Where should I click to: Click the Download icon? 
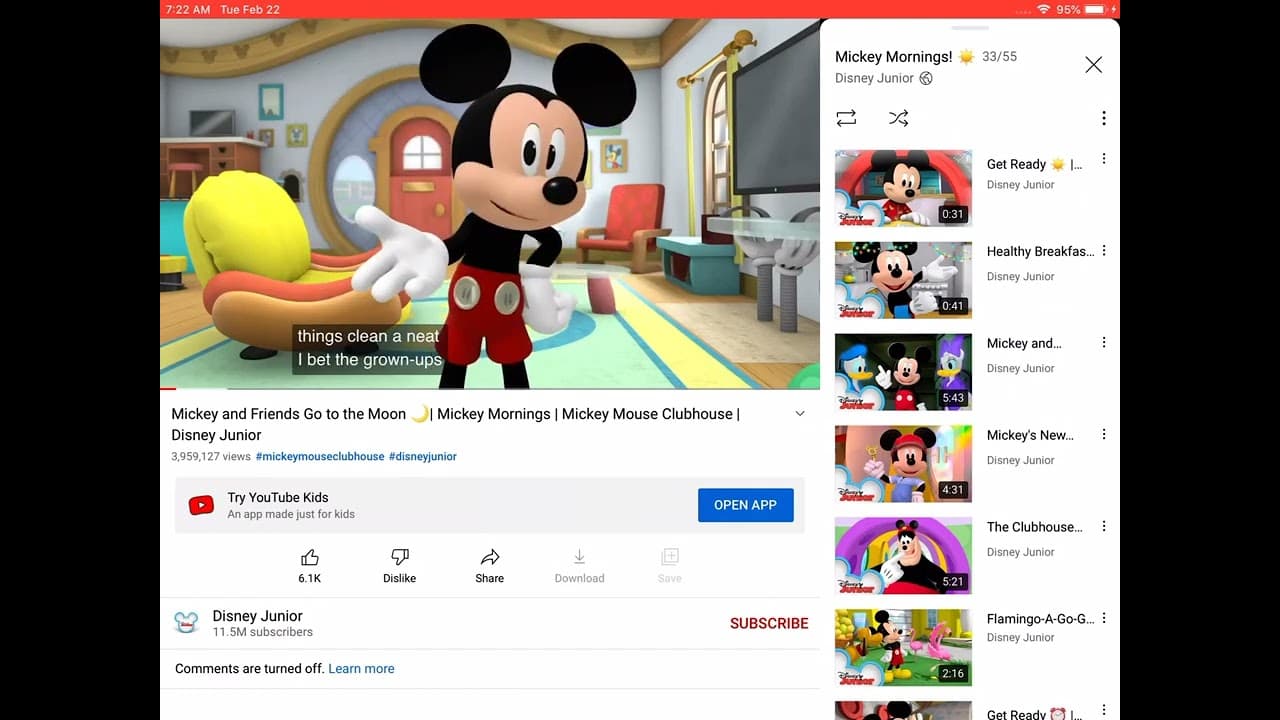tap(579, 557)
